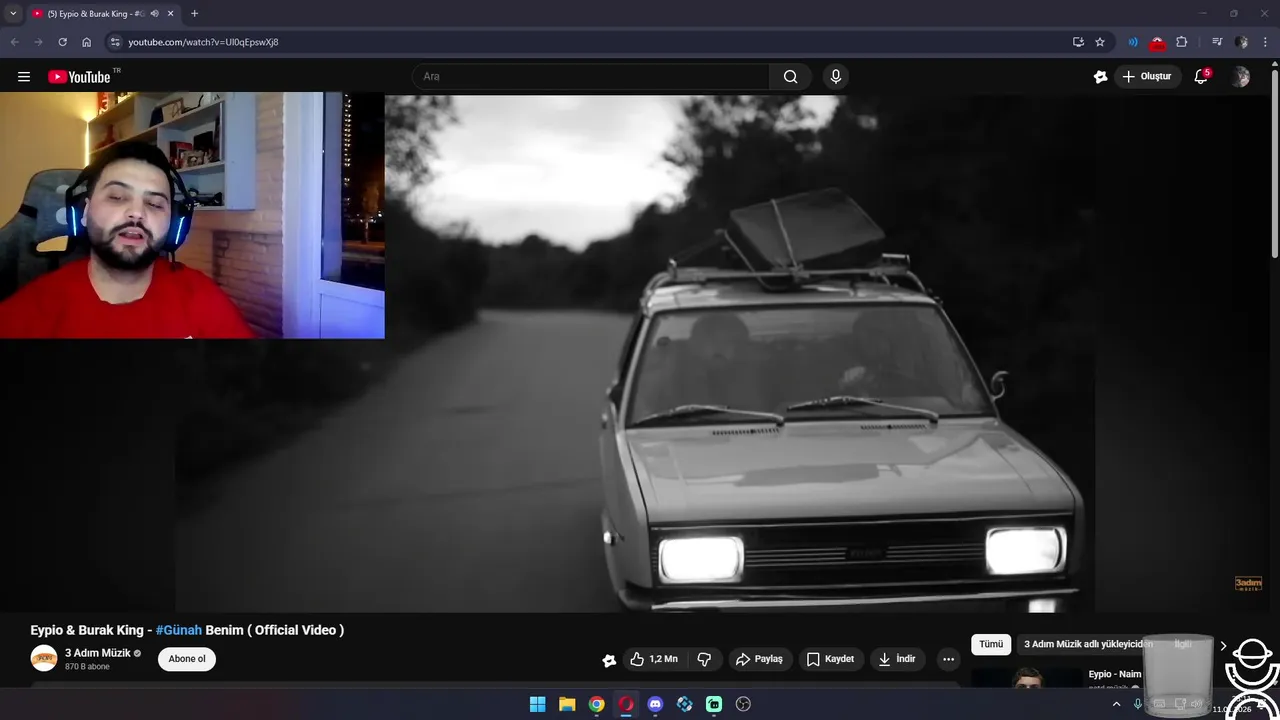Like the video (1,2 Mn)
1280x720 pixels.
tap(653, 659)
